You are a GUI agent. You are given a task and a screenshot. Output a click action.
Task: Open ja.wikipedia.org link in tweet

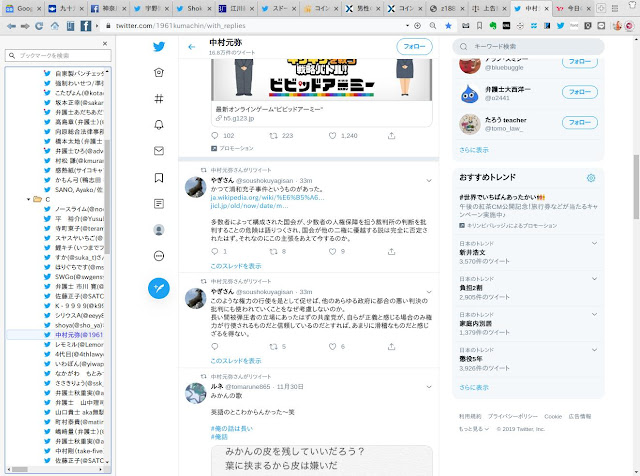click(267, 198)
